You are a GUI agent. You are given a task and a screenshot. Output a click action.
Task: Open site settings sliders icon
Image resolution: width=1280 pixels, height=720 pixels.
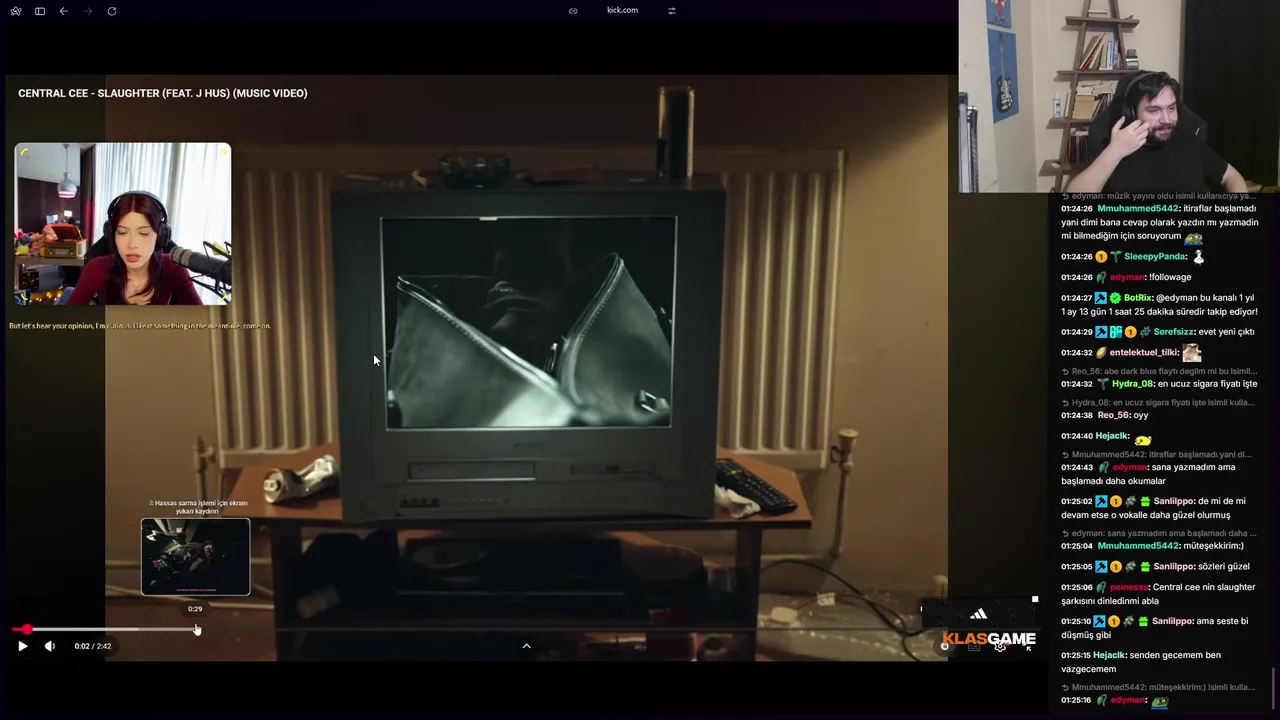pos(672,11)
